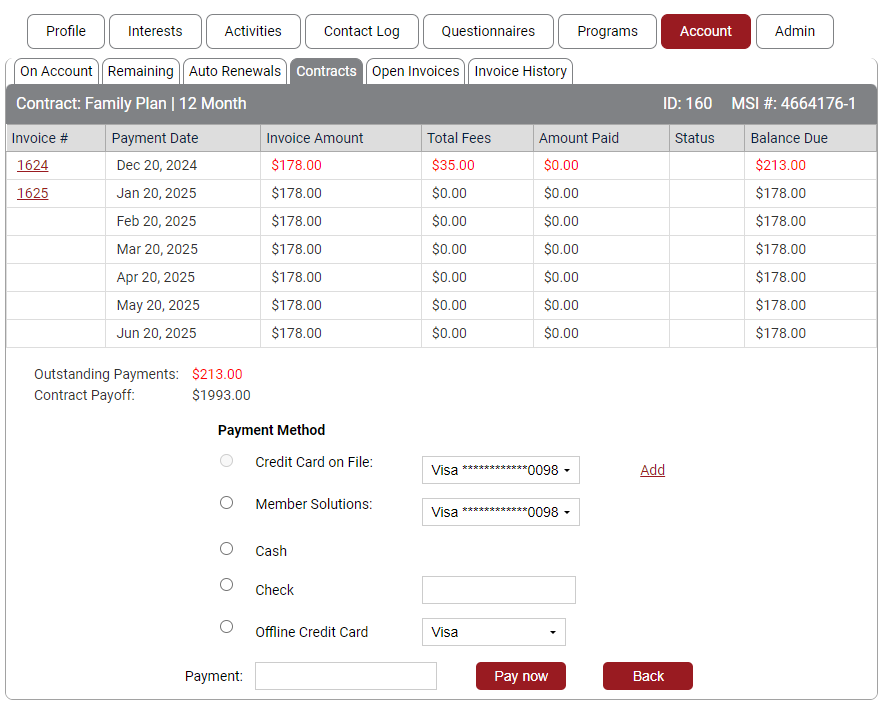Open invoice 1624 link

tap(32, 165)
